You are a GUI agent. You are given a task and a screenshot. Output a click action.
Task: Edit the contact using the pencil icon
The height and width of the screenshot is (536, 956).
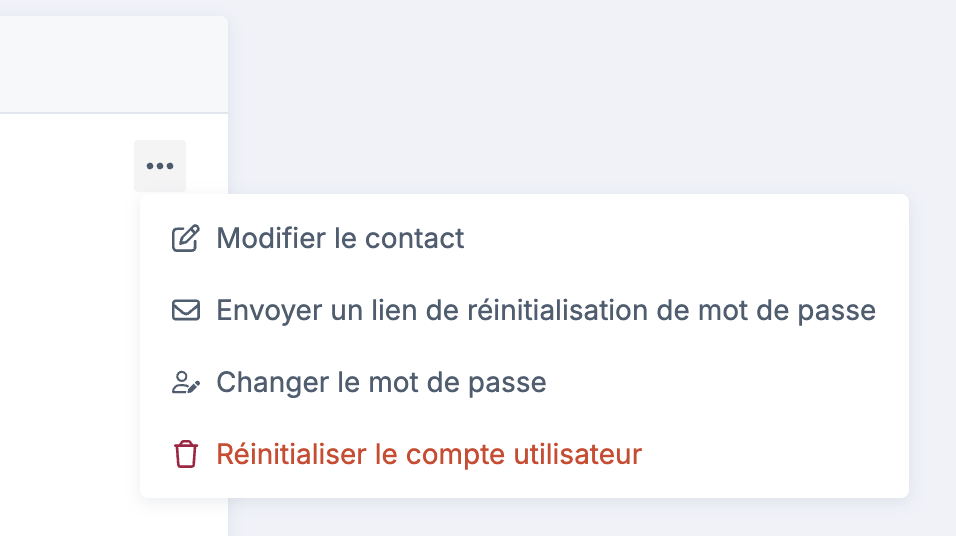[x=185, y=239]
